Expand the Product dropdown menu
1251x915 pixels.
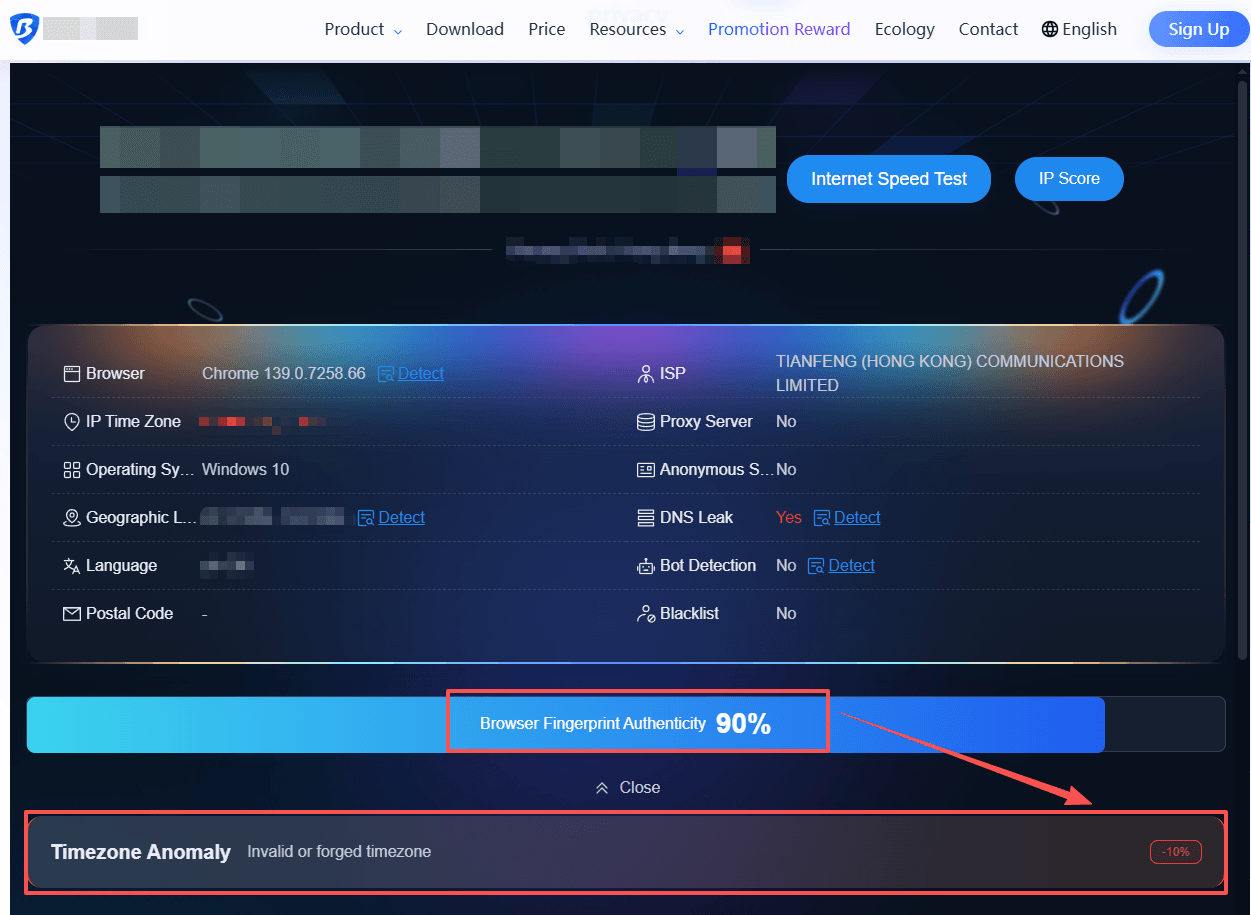pos(362,29)
